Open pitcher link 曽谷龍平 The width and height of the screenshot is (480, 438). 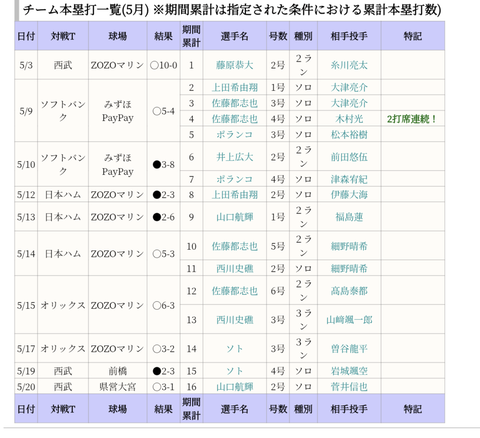[x=349, y=349]
